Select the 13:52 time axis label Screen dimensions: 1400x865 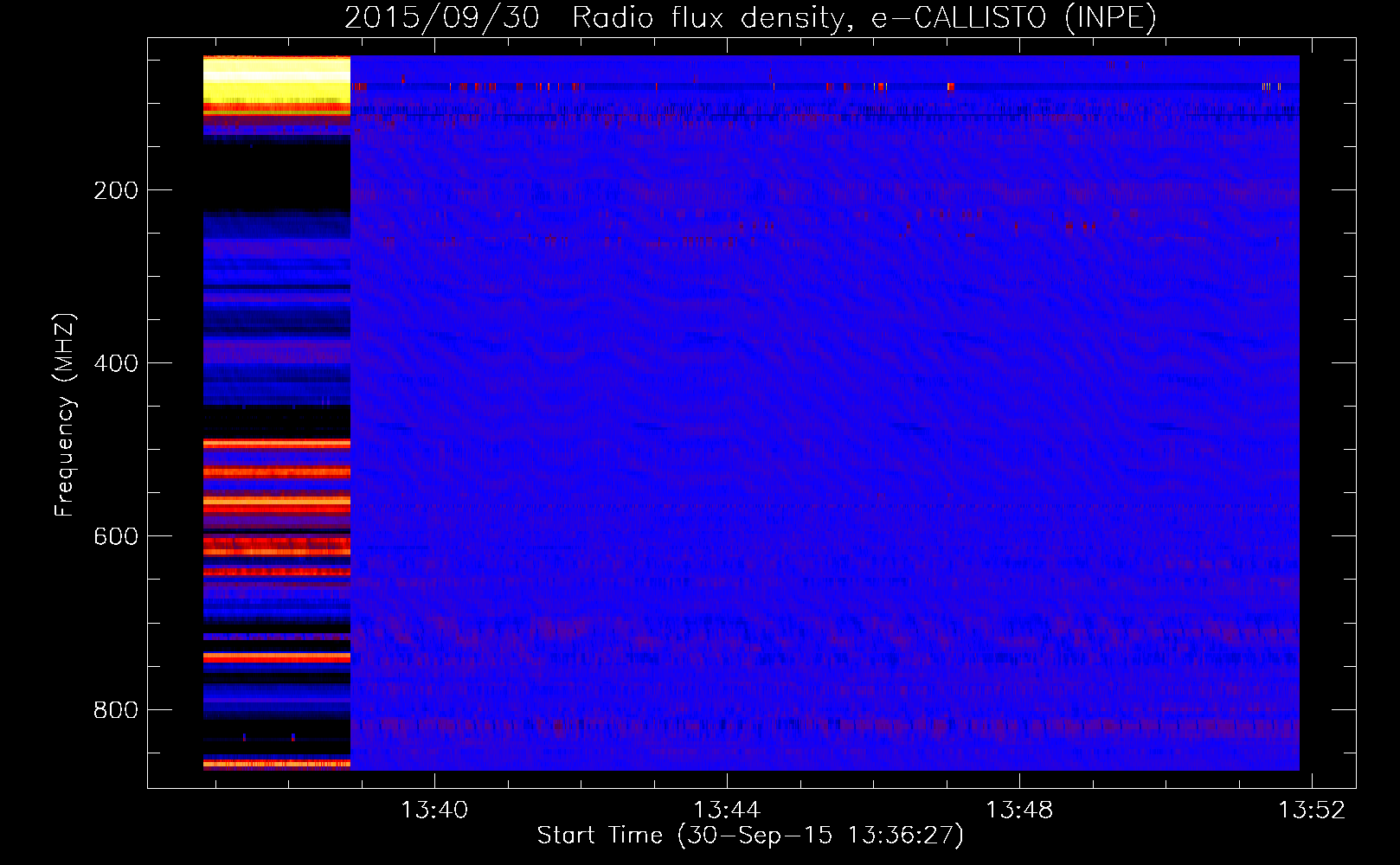(1313, 810)
